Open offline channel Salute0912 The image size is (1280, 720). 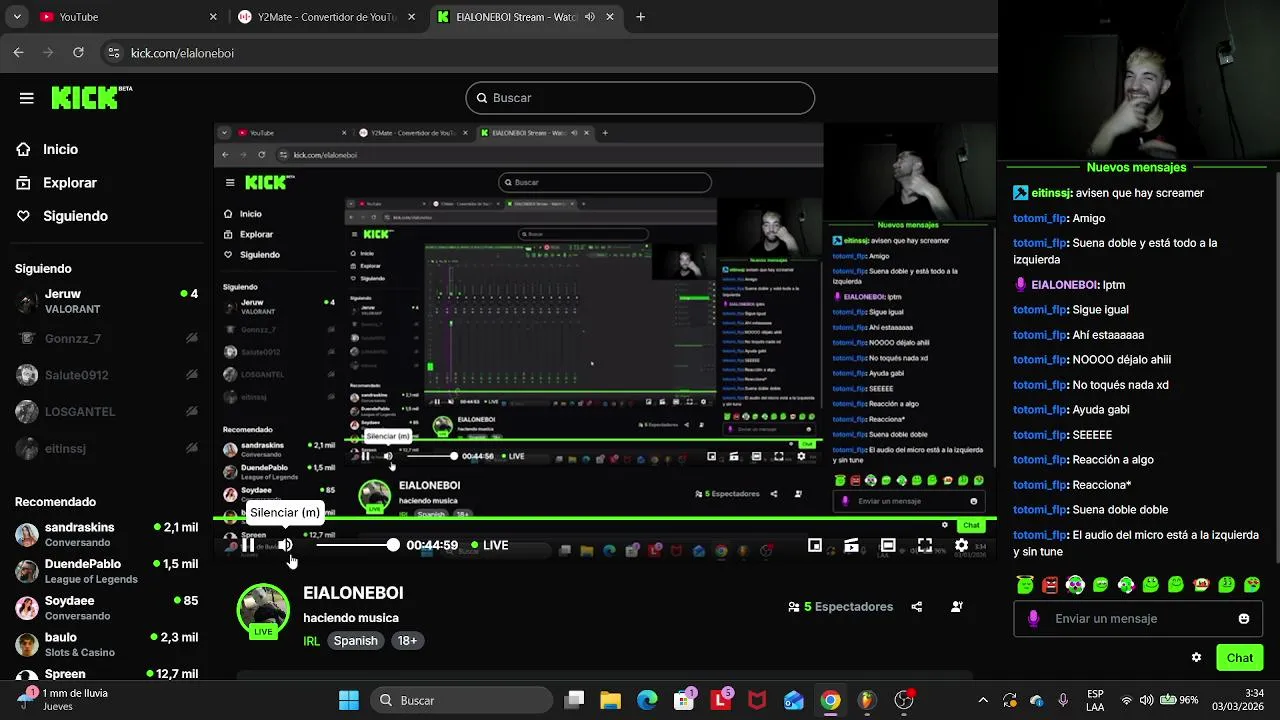pos(105,375)
